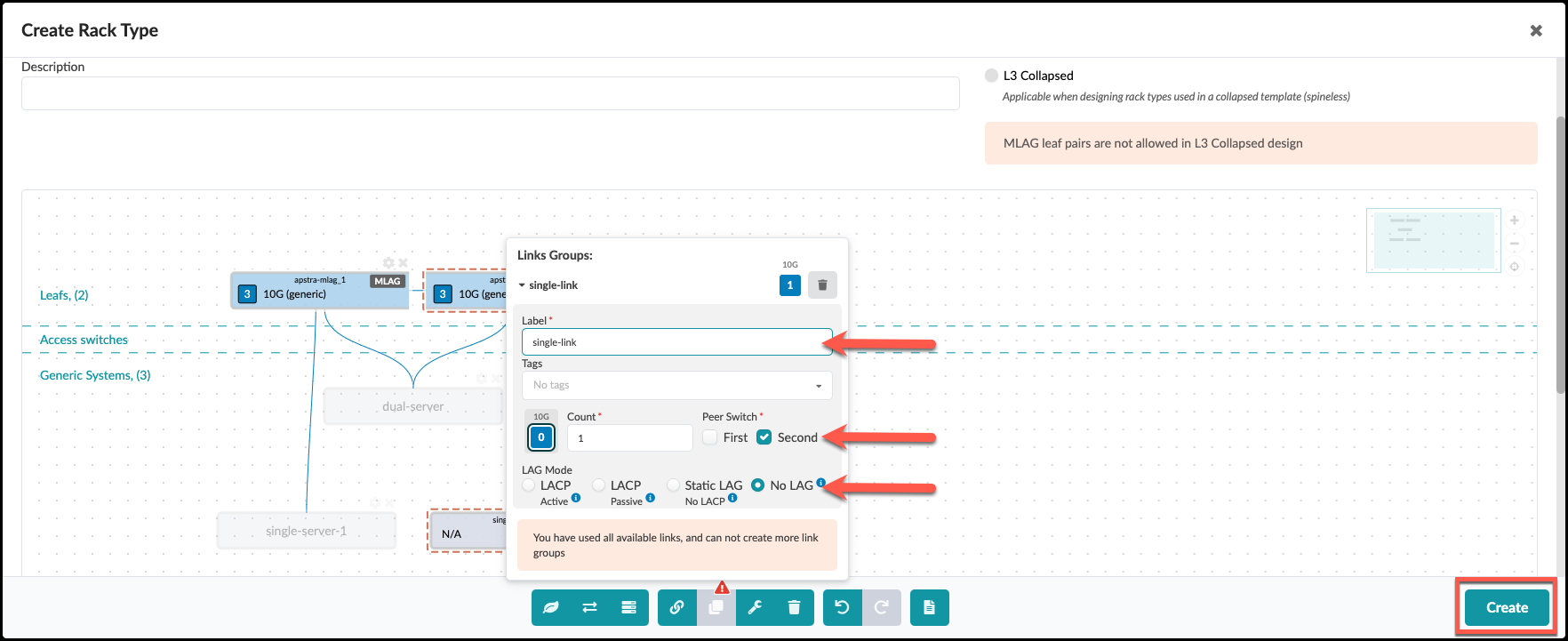1568x641 pixels.
Task: Click the chain link icon in toolbar
Action: [677, 608]
